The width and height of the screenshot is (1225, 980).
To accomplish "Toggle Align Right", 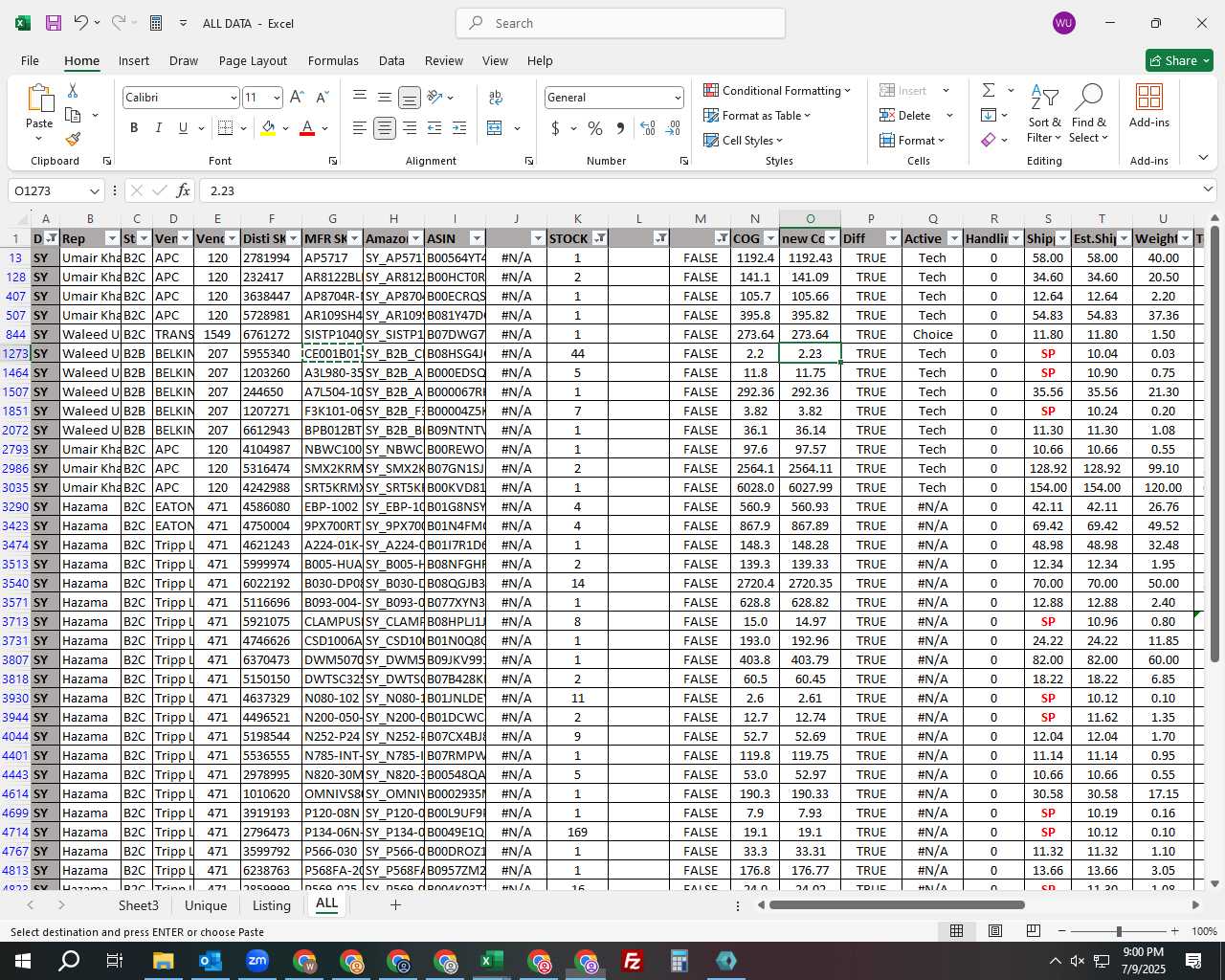I will point(410,128).
